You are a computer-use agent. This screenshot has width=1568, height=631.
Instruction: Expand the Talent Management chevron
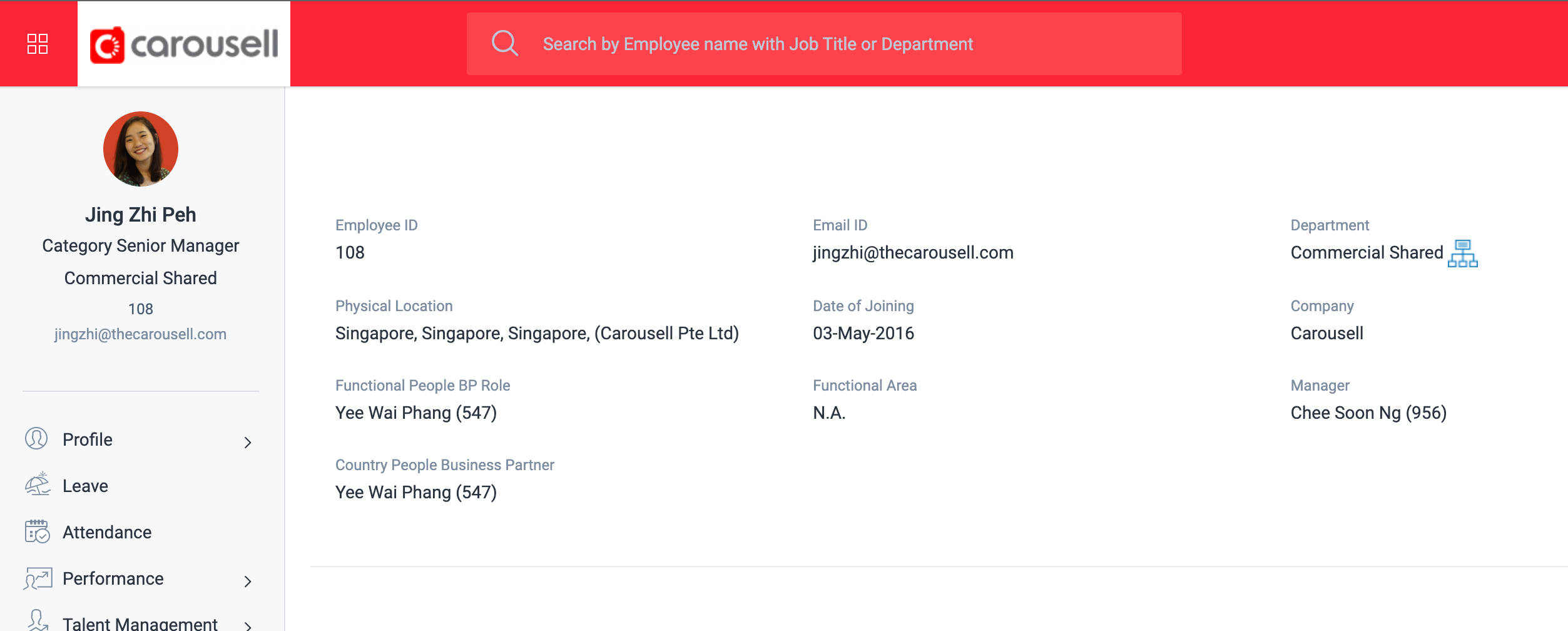coord(248,625)
